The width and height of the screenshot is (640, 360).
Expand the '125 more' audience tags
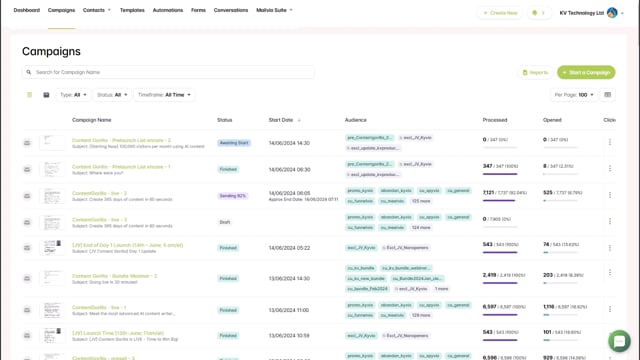421,201
